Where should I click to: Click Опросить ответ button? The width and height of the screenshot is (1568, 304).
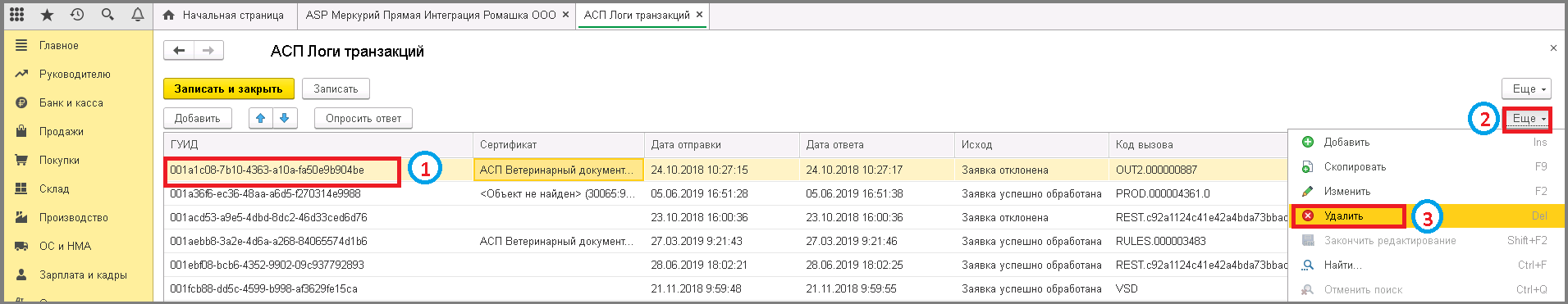[363, 118]
